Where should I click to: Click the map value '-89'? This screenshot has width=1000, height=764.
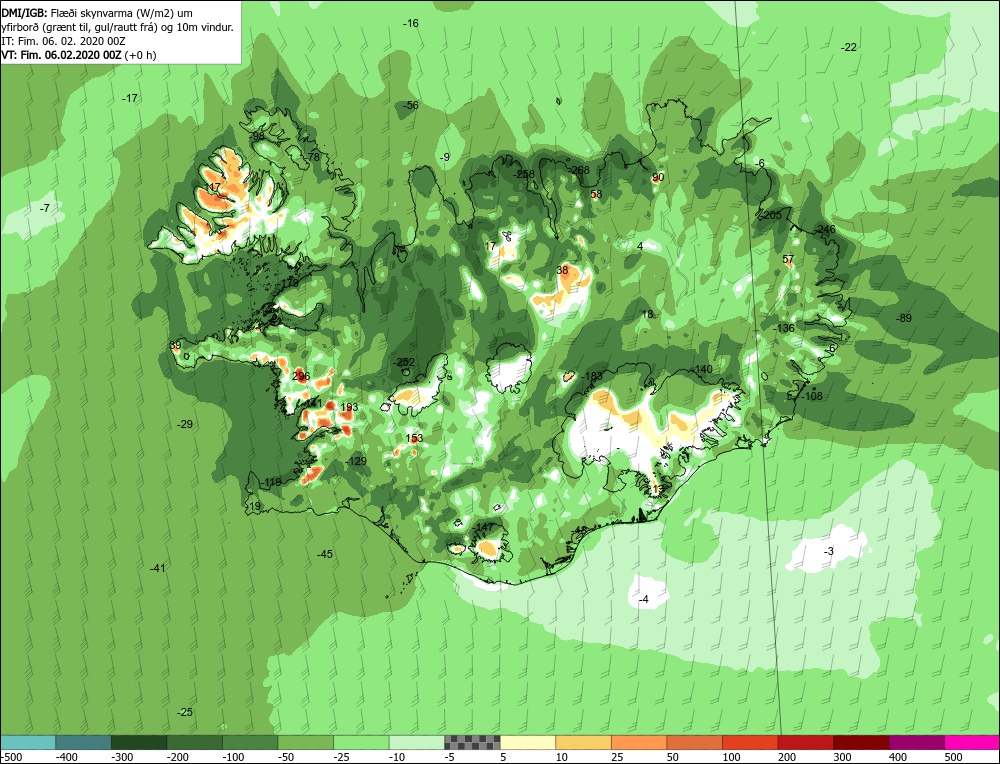coord(904,318)
